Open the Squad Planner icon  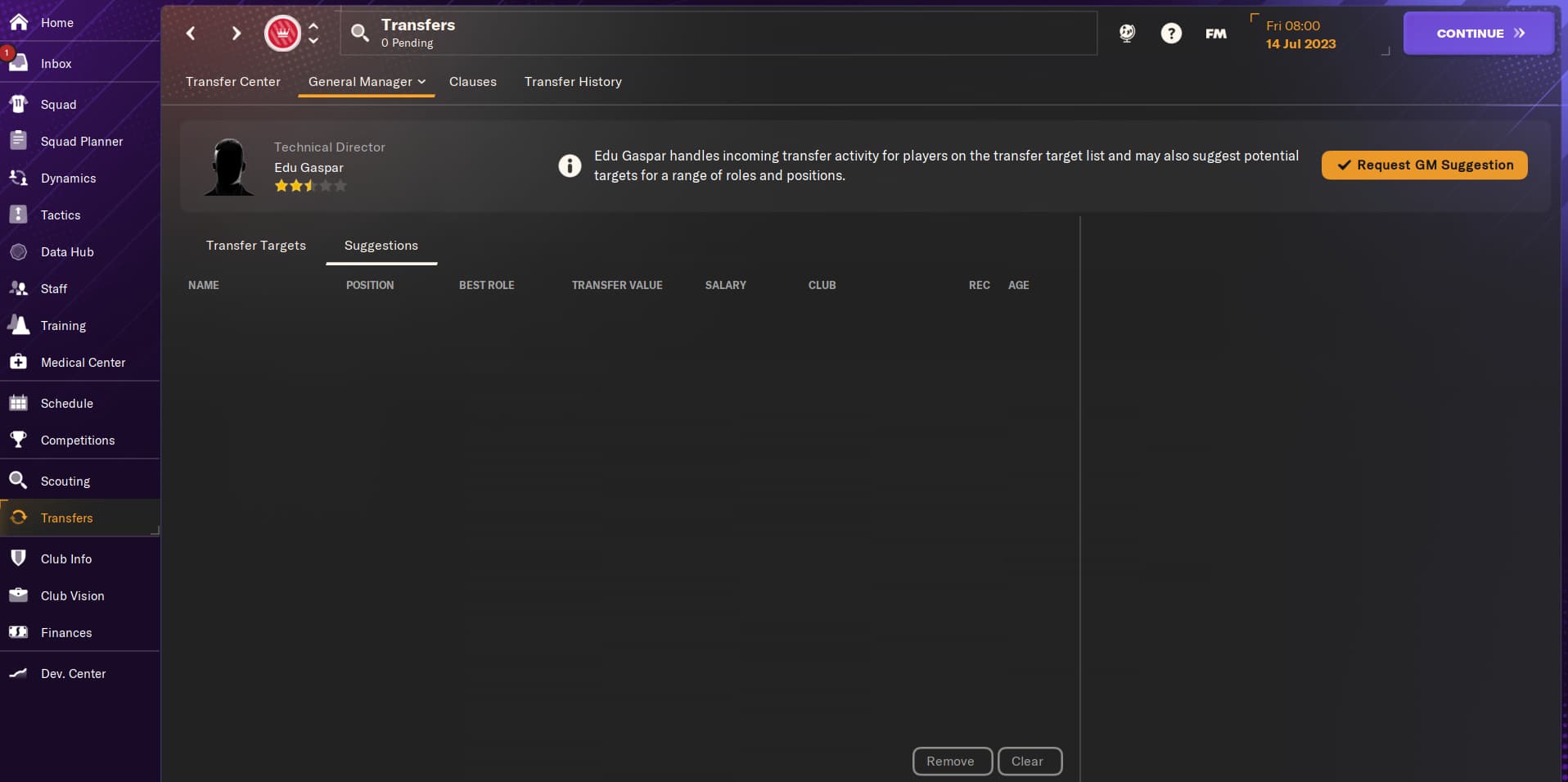click(x=18, y=141)
